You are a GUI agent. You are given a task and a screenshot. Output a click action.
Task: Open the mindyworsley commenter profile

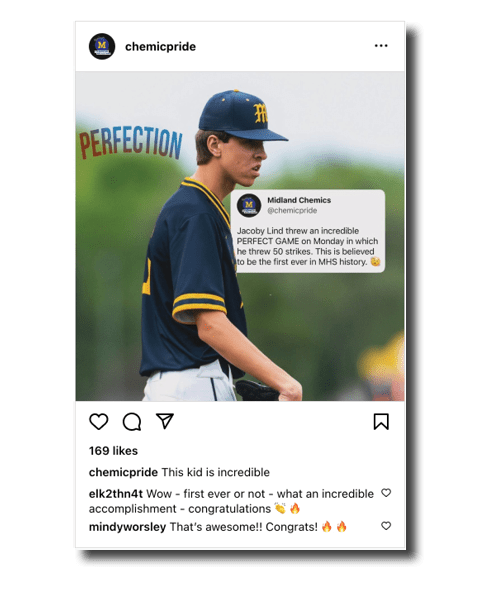pos(127,527)
